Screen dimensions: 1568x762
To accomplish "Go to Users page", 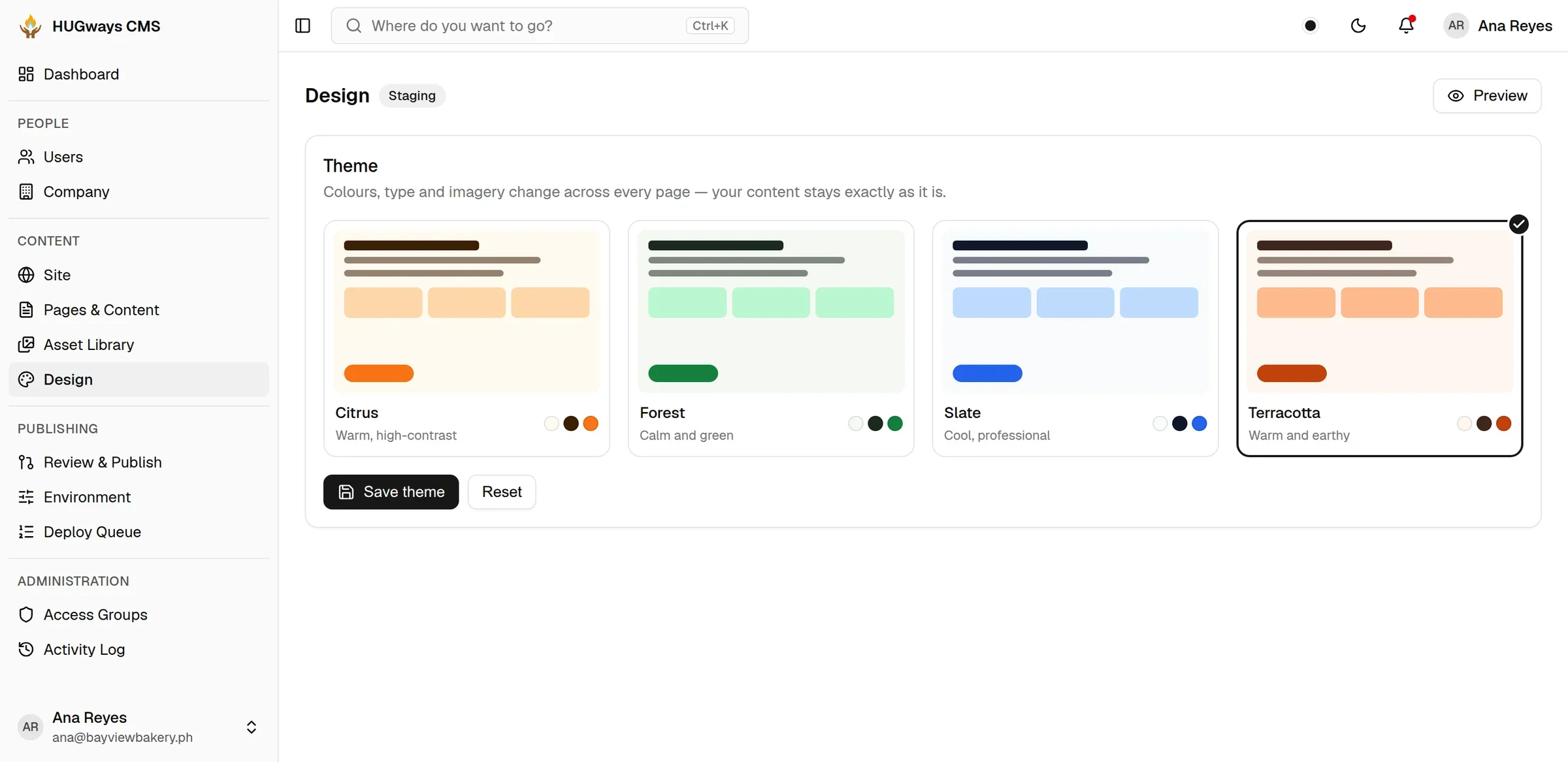I will [x=139, y=157].
